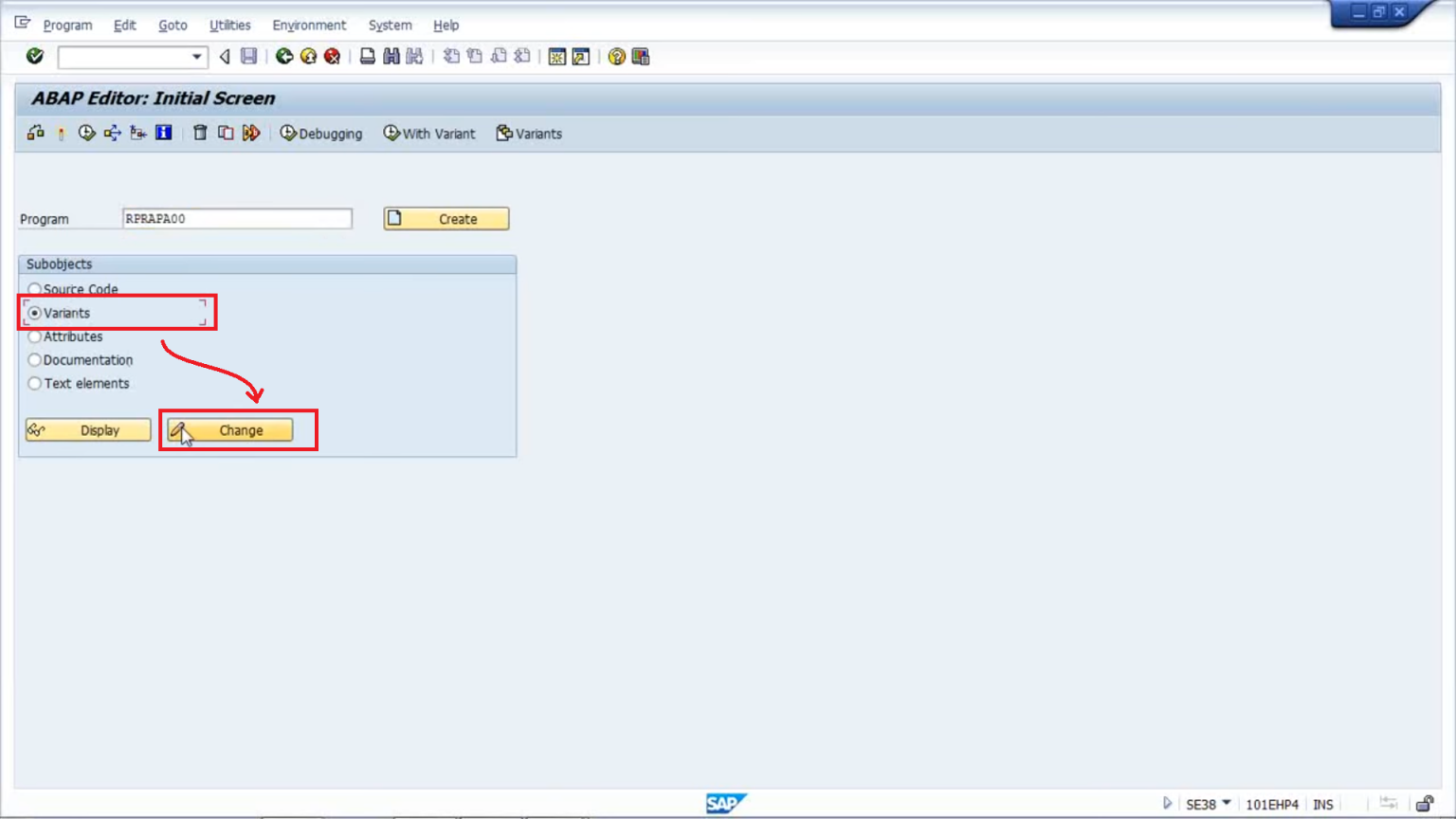Click the Delete program trash icon
The width and height of the screenshot is (1456, 819).
coord(200,133)
